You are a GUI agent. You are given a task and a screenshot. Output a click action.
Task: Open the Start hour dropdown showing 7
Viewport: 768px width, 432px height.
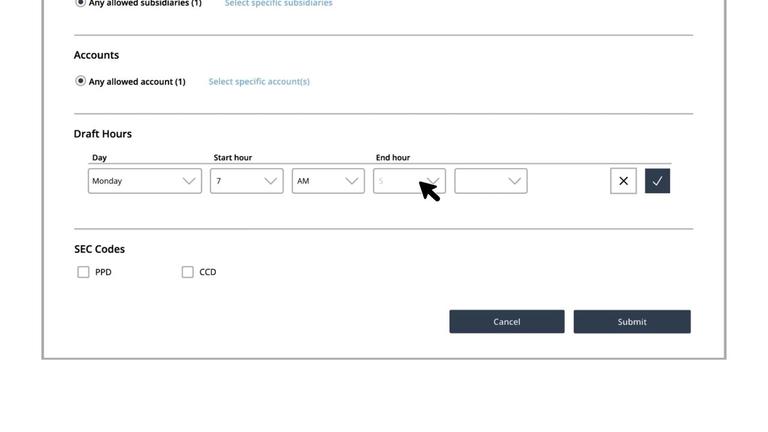pos(236,181)
